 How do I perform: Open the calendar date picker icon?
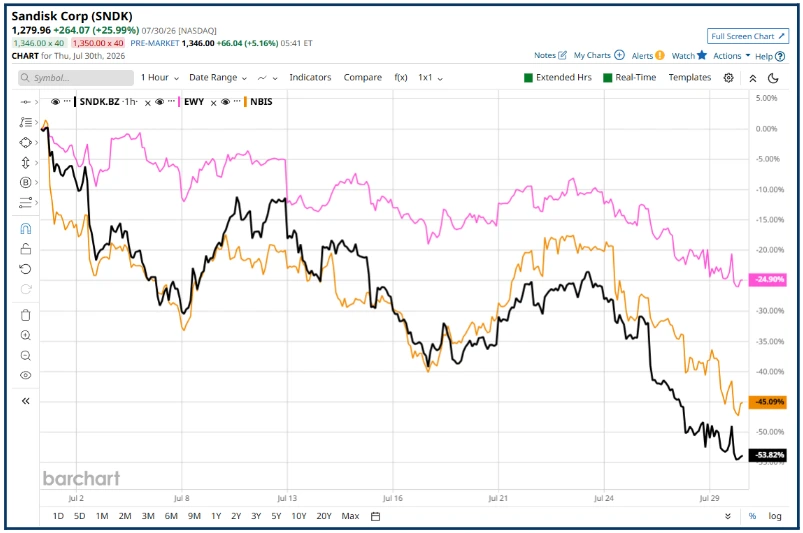[375, 516]
